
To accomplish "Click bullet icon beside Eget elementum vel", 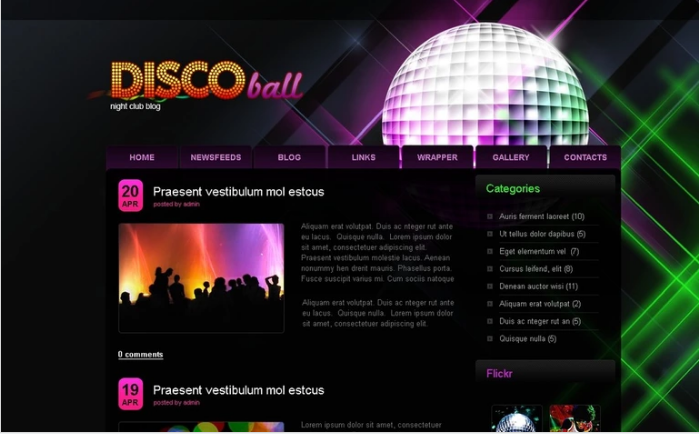I will (490, 251).
